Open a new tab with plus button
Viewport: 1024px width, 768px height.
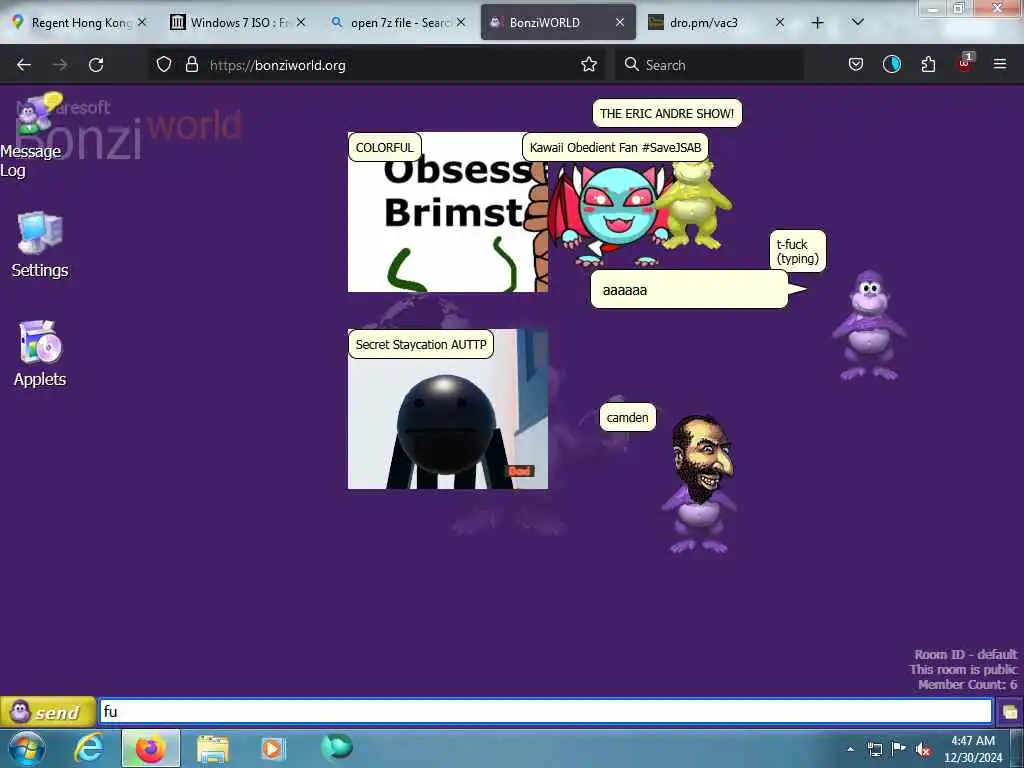point(817,23)
